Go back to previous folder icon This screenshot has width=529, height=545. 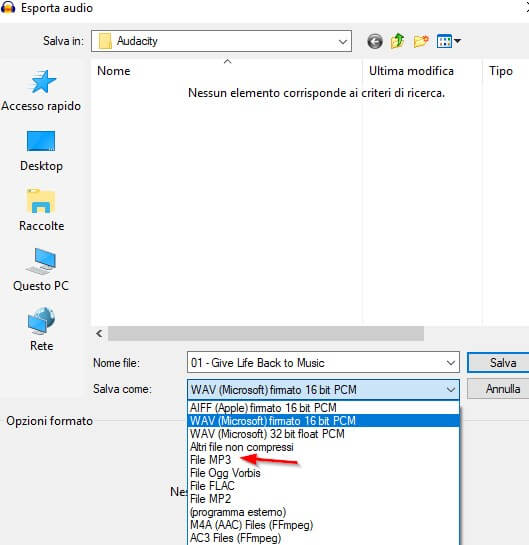375,42
